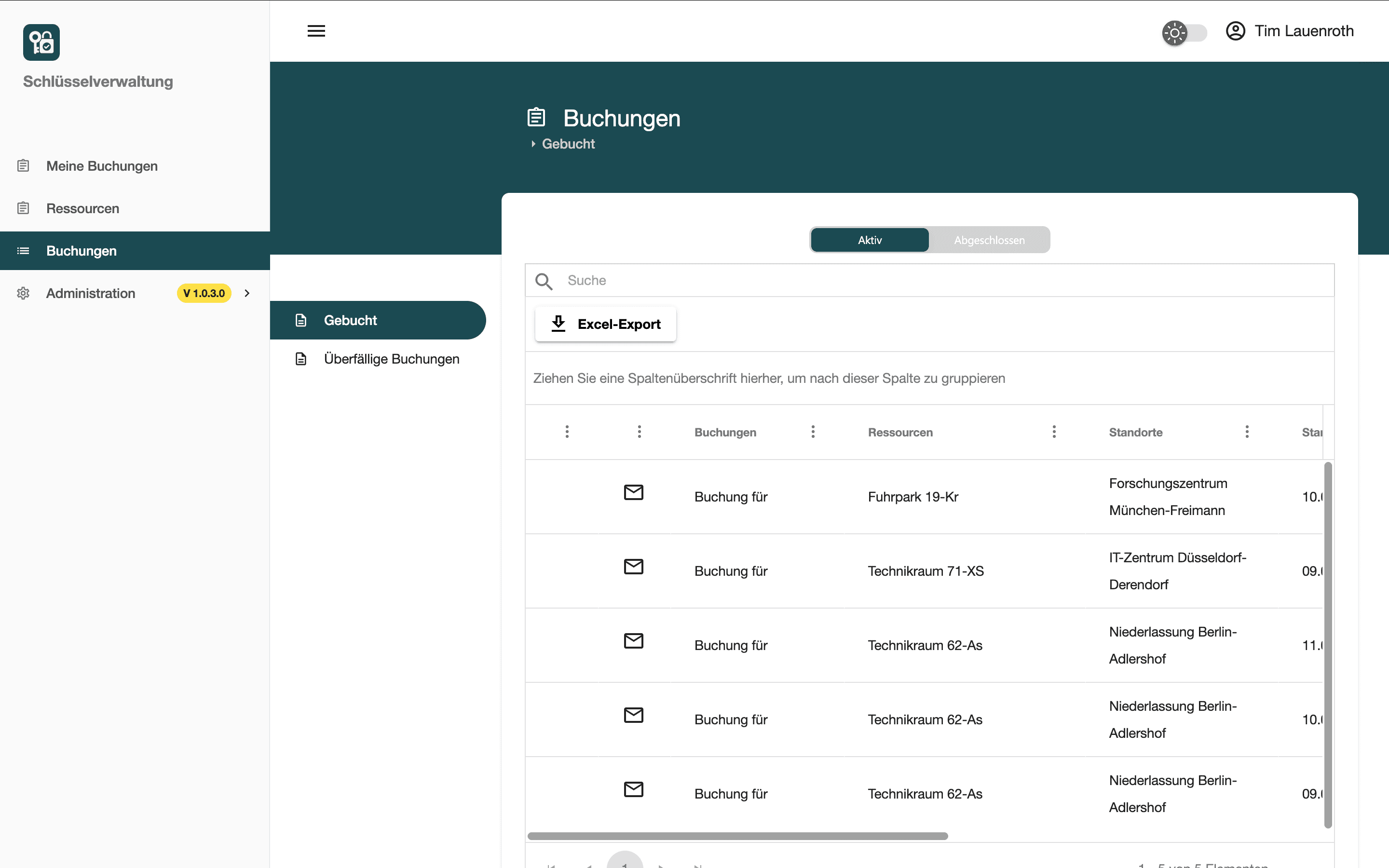Sort by the Standorte column header
Viewport: 1389px width, 868px height.
[1136, 432]
